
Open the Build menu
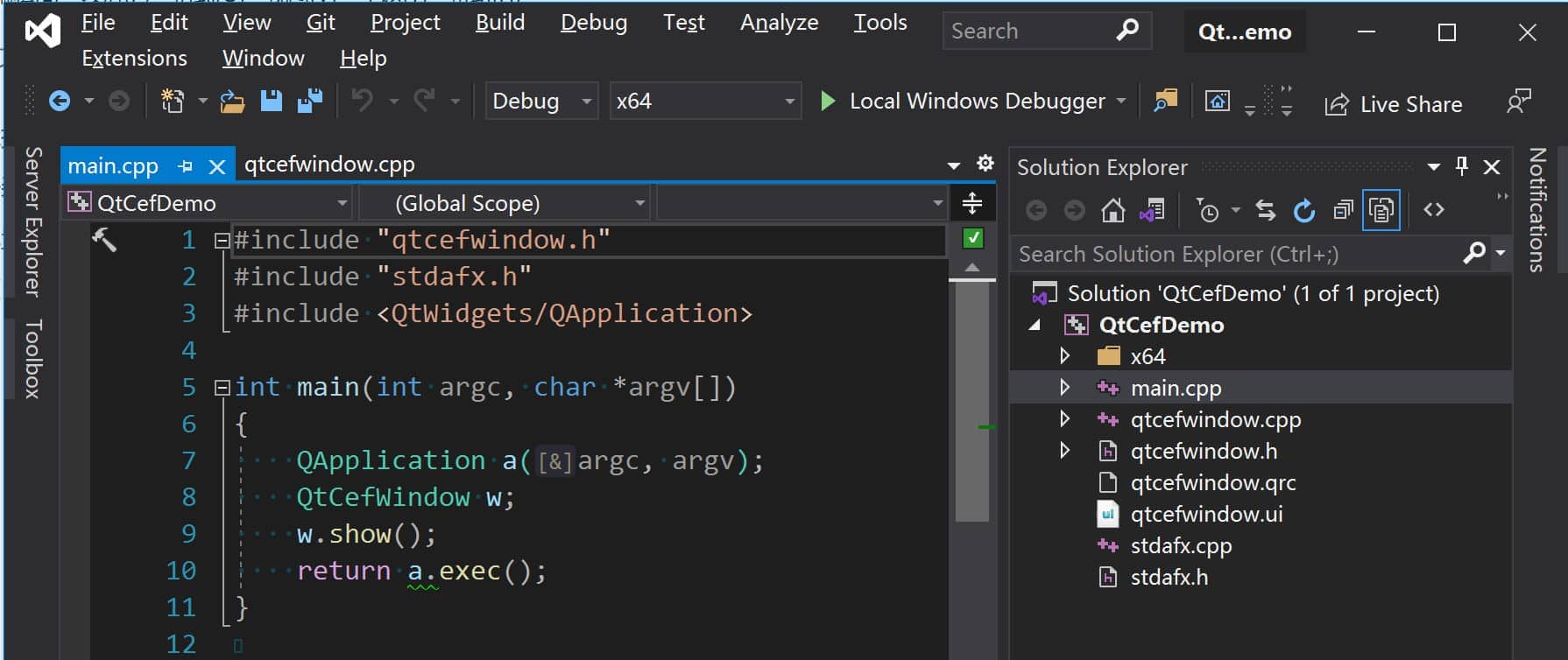coord(500,23)
